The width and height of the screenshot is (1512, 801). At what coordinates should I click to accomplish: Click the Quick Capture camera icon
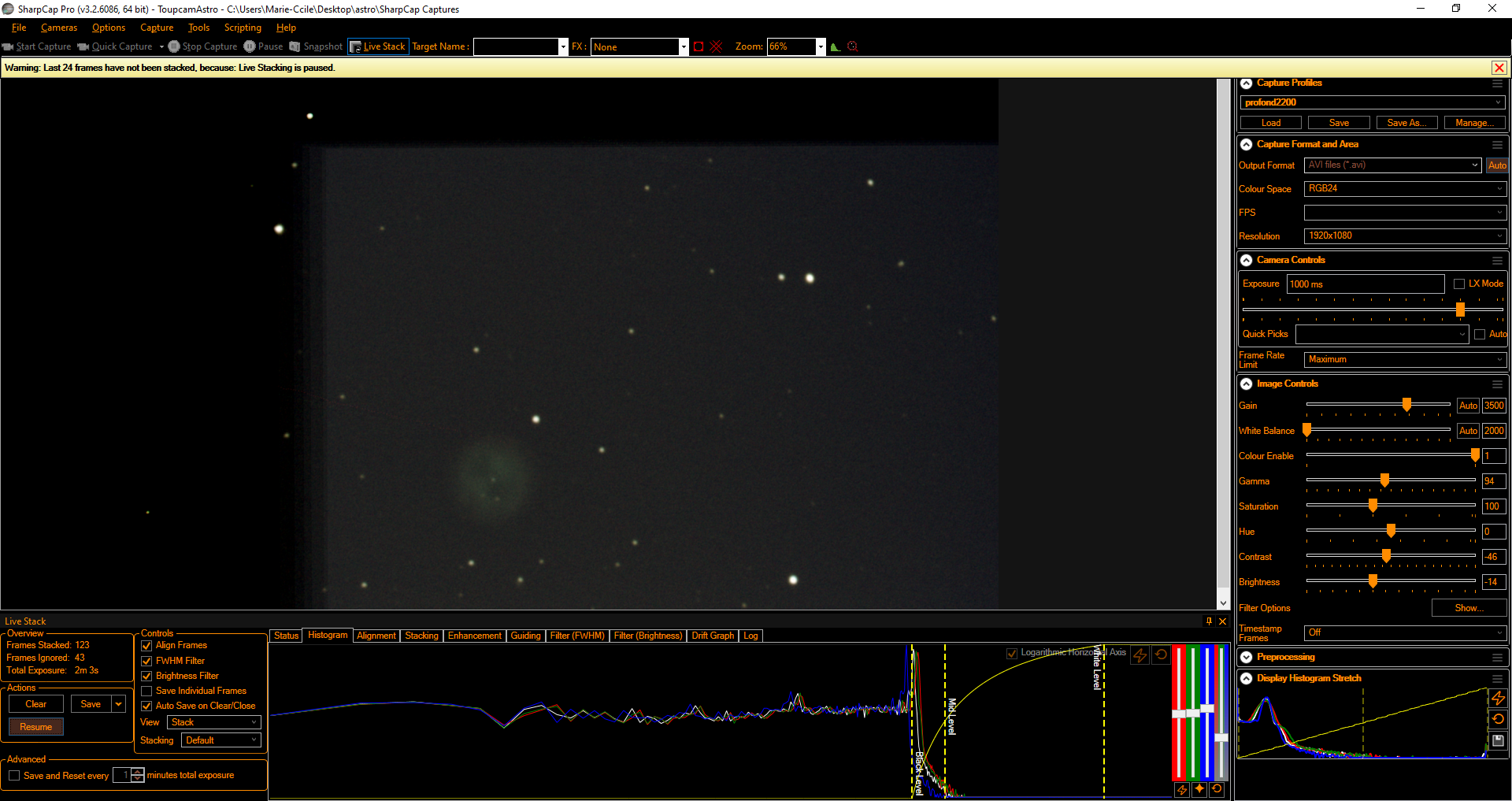(x=83, y=46)
